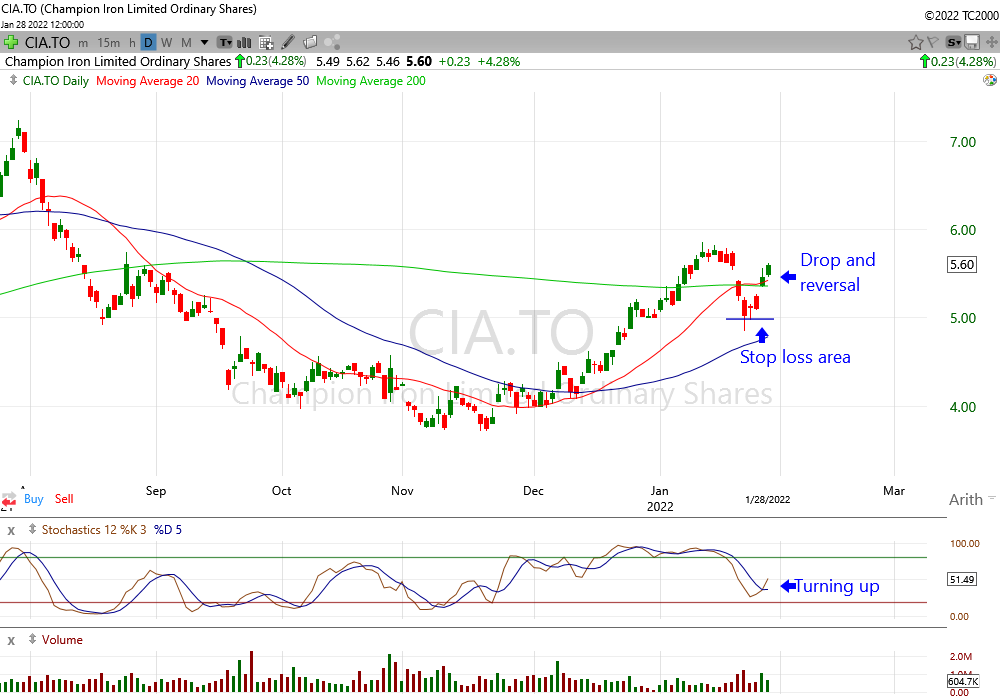Screen dimensions: 1000x700
Task: Click the red back arrow by Buy
Action: tap(8, 501)
